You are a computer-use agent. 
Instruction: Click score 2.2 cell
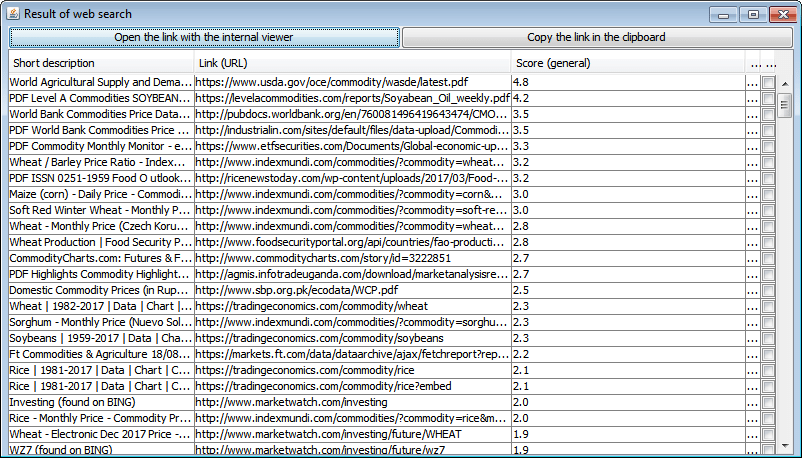[628, 354]
